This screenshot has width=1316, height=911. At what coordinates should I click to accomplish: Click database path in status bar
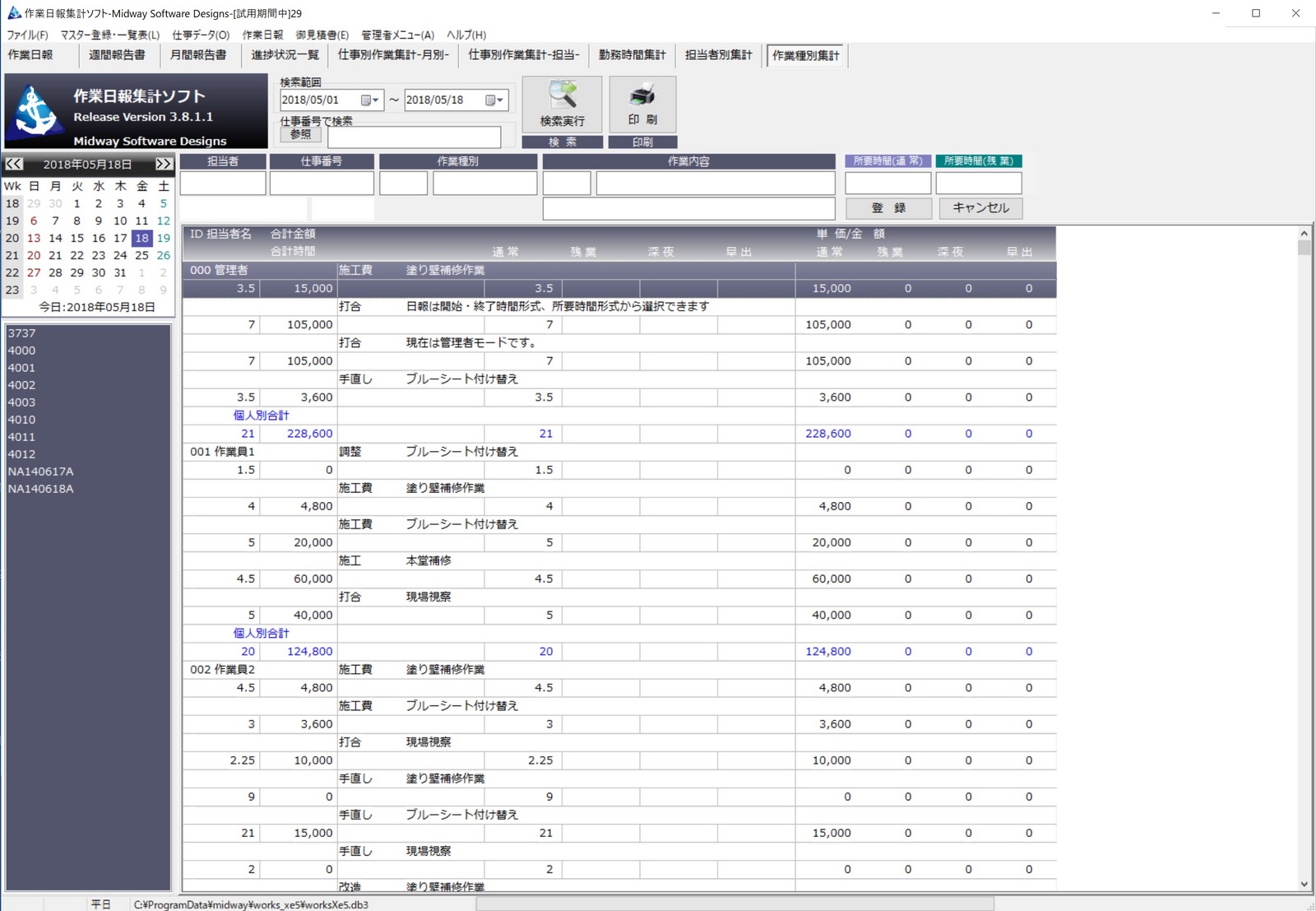pos(251,904)
